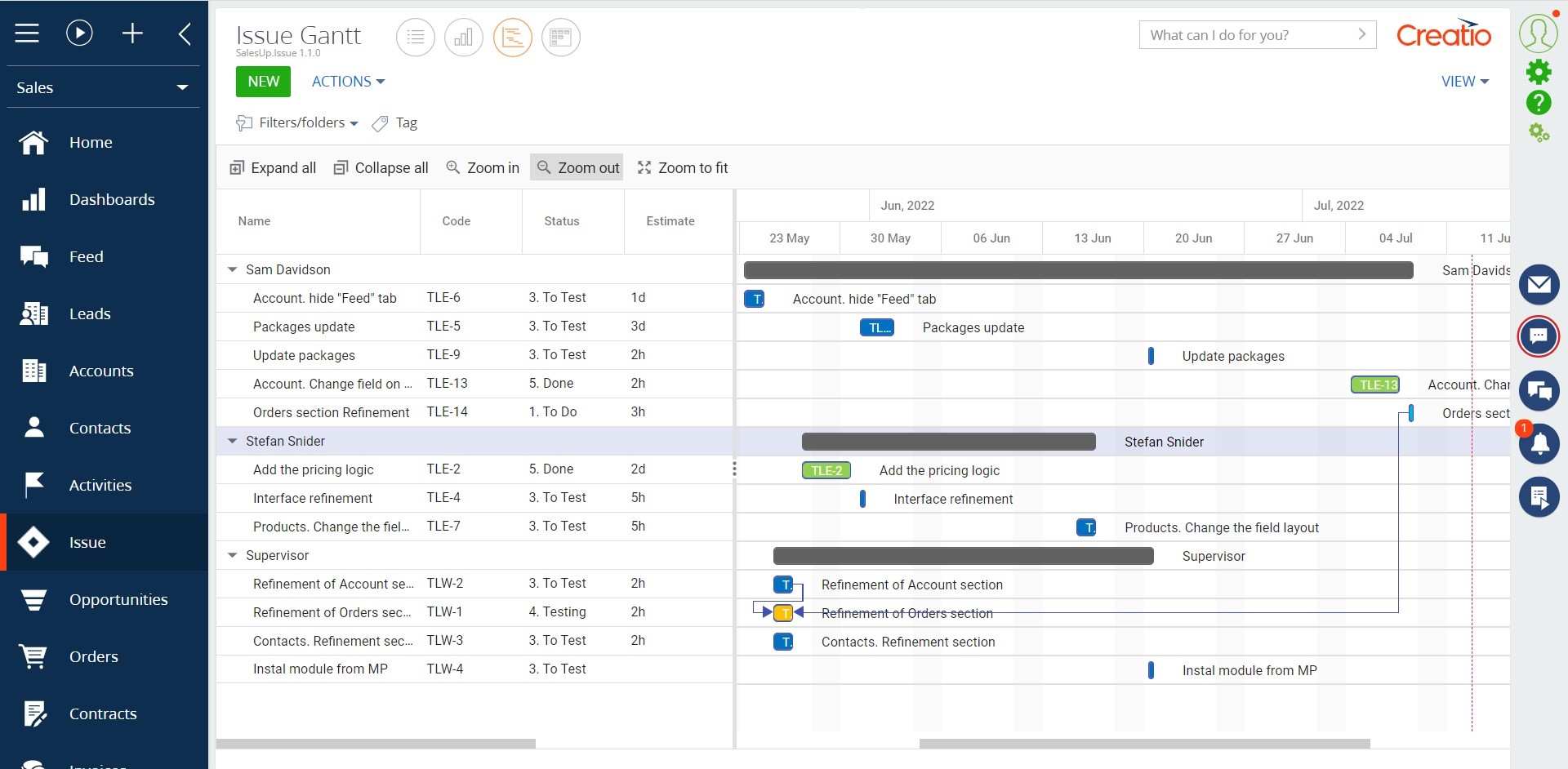The image size is (1568, 769).
Task: Click Expand all in the toolbar
Action: tap(273, 167)
